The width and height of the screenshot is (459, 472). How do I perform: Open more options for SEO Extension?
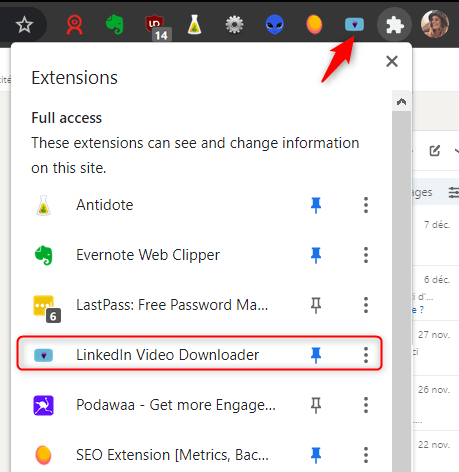(x=366, y=455)
